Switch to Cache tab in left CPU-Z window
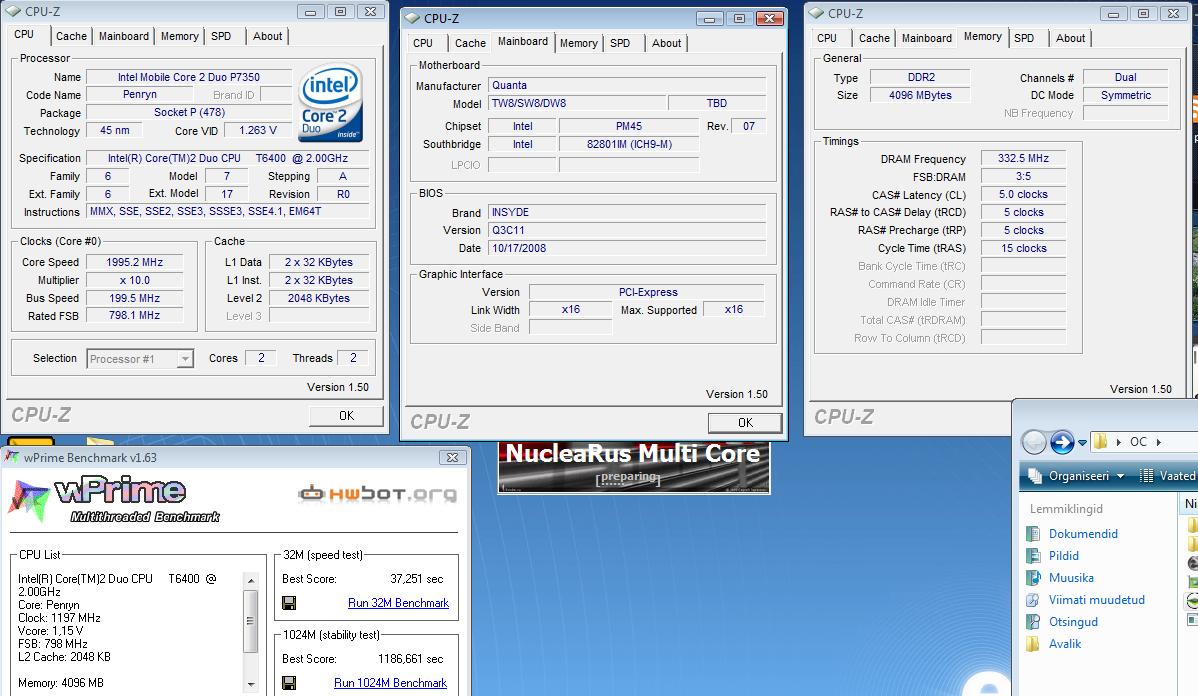Viewport: 1198px width, 696px height. pos(71,36)
